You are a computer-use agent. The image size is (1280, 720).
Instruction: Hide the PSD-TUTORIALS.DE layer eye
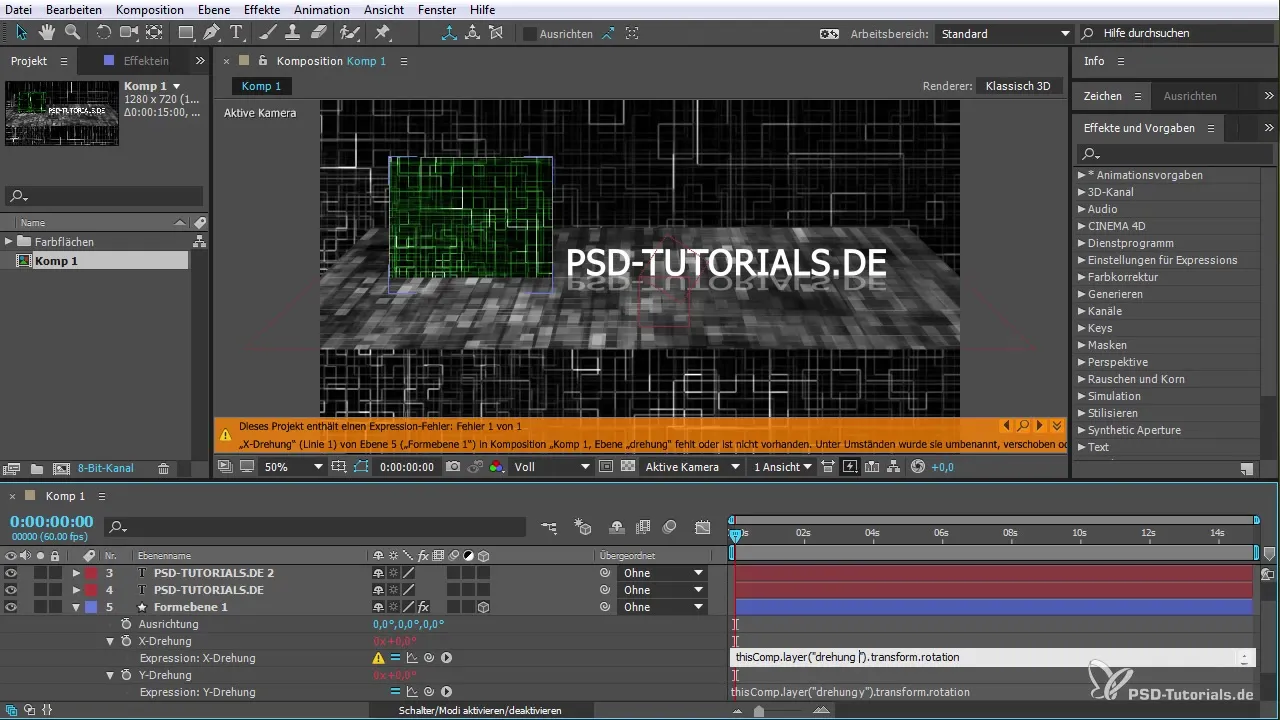pos(11,590)
